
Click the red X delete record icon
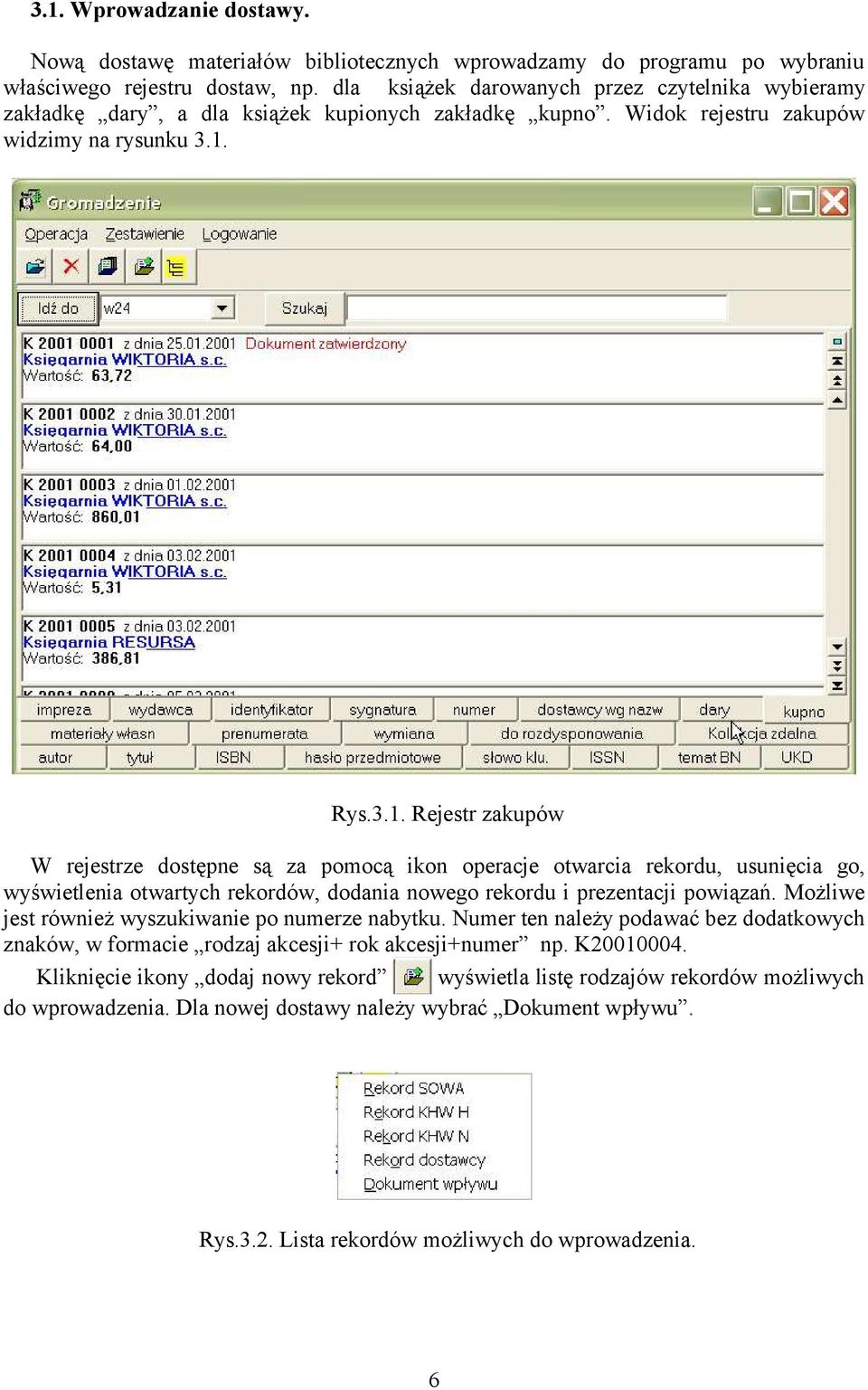[x=71, y=266]
